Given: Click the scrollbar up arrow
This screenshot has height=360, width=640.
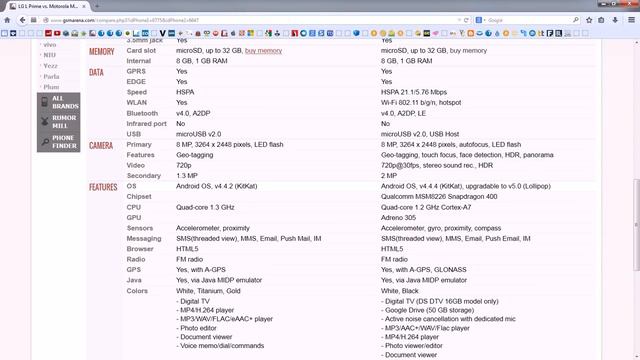Looking at the screenshot, I should [x=636, y=42].
